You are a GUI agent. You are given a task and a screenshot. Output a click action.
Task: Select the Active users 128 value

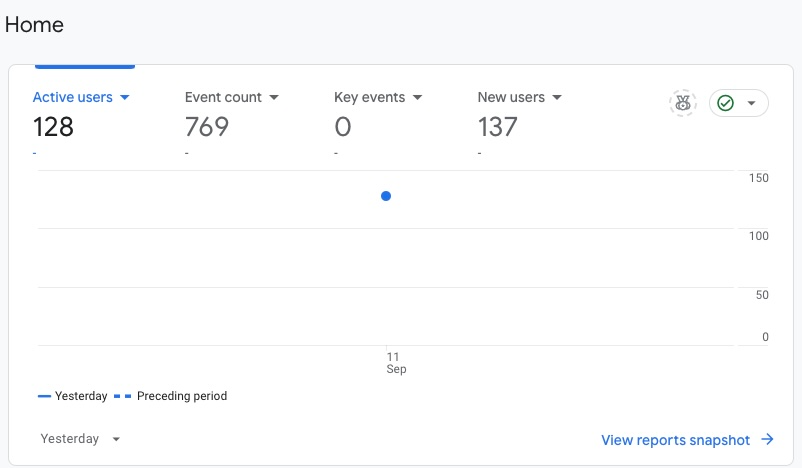[x=53, y=127]
